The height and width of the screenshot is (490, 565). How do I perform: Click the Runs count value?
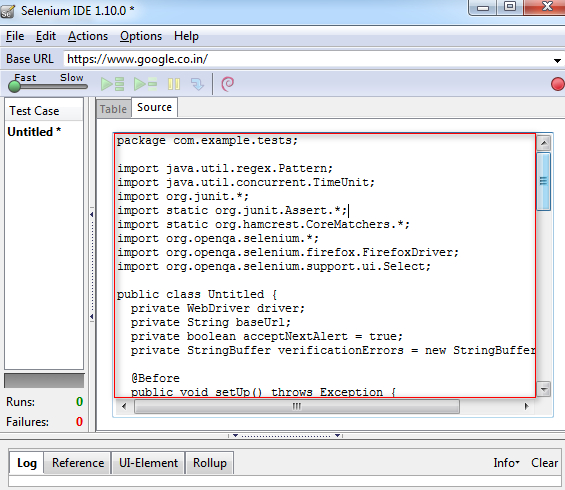click(x=79, y=402)
